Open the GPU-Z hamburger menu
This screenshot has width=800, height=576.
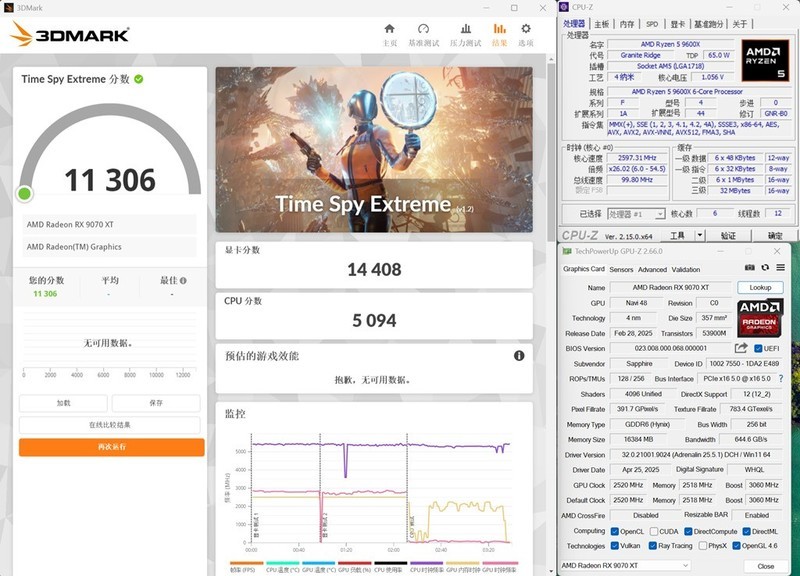click(x=781, y=268)
